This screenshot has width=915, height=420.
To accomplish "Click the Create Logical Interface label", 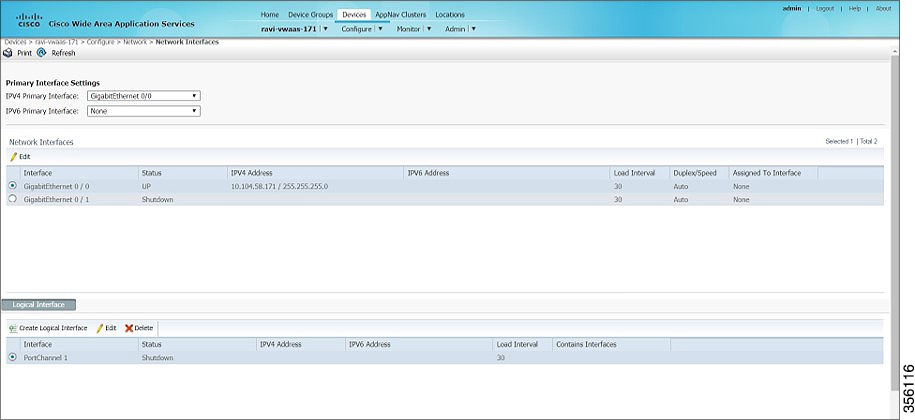I will click(x=53, y=328).
